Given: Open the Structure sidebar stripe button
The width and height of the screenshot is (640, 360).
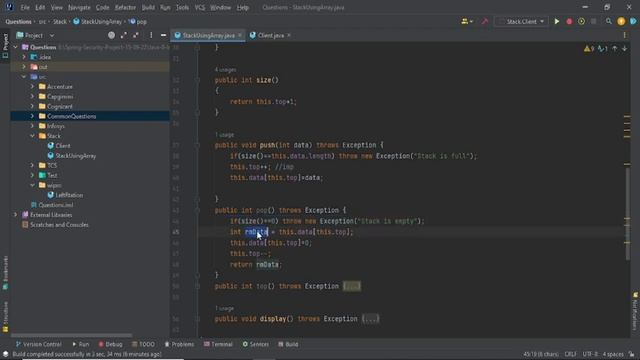Looking at the screenshot, I should tap(5, 317).
